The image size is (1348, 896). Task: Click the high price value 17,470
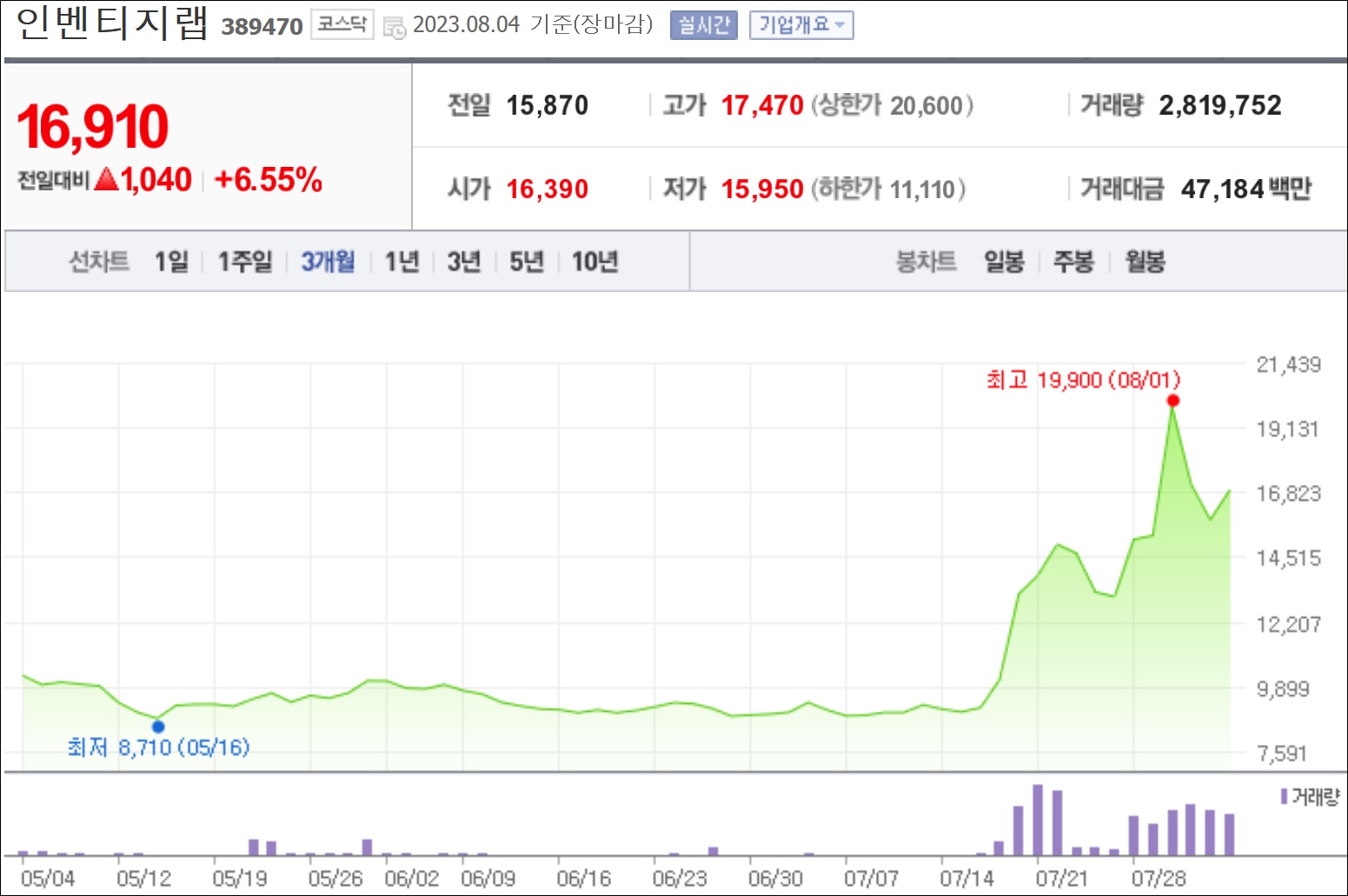[x=762, y=106]
